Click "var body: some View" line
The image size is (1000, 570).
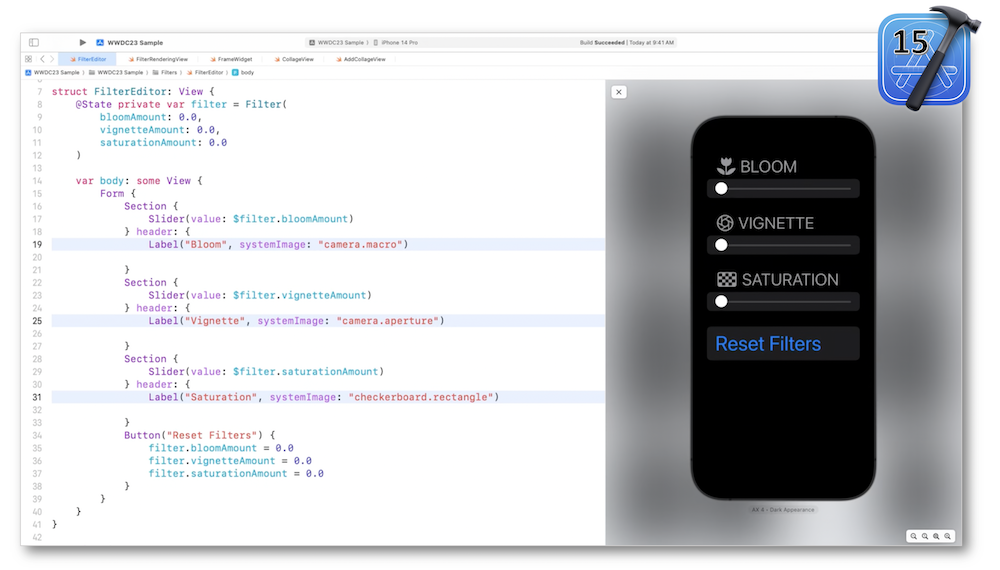138,181
